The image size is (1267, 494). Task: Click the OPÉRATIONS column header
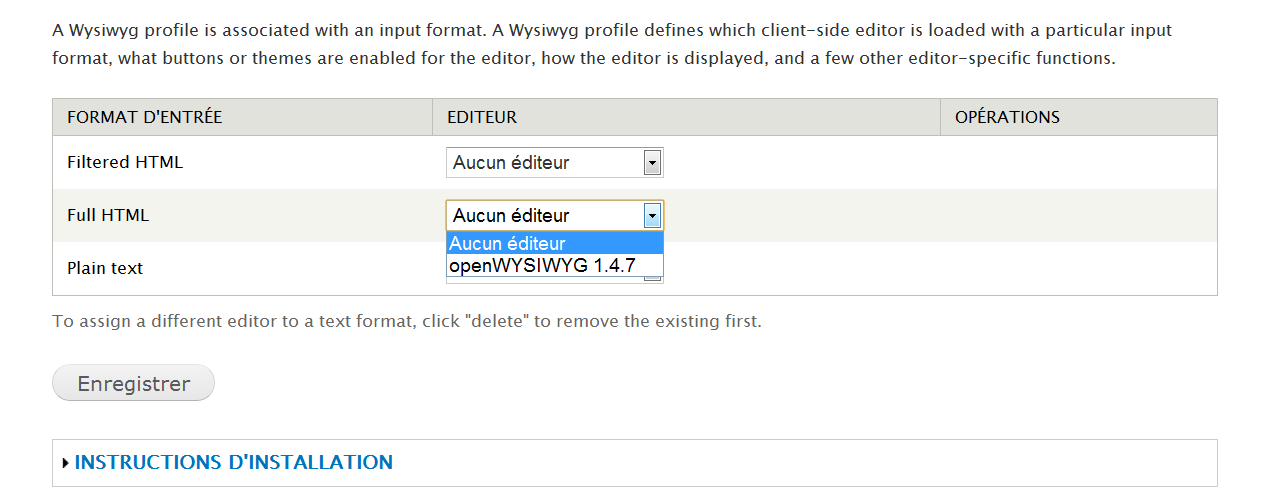coord(1007,117)
